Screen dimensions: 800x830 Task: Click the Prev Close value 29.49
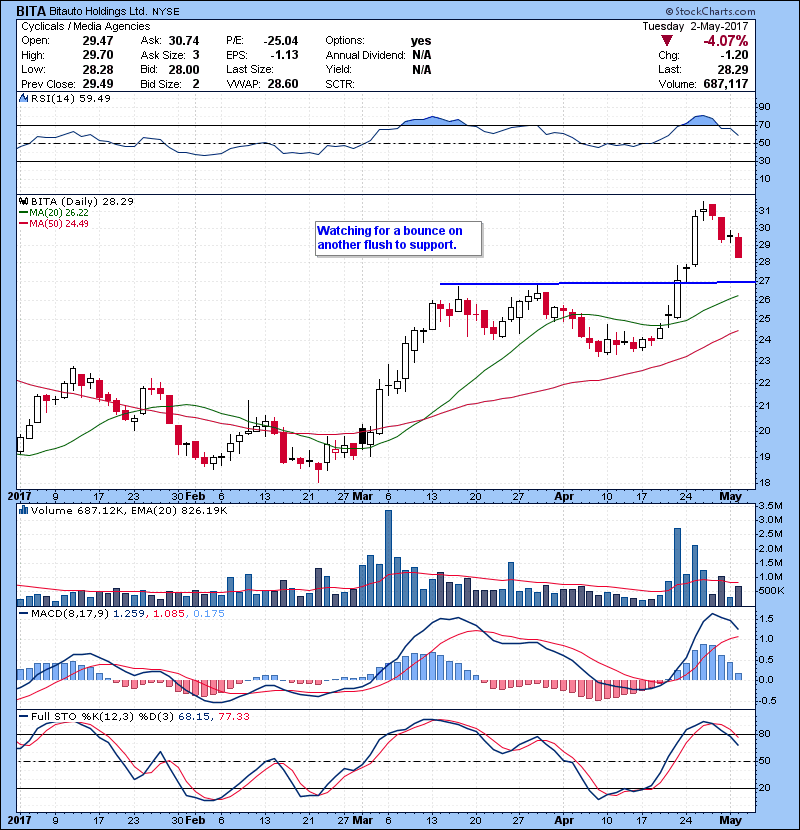97,84
